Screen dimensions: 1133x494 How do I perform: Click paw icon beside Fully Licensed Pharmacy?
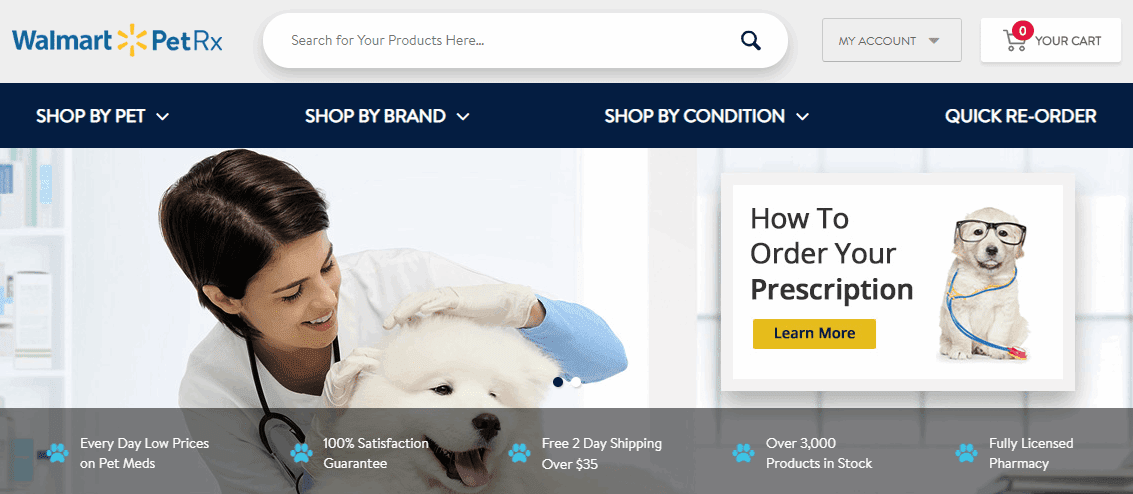coord(966,453)
